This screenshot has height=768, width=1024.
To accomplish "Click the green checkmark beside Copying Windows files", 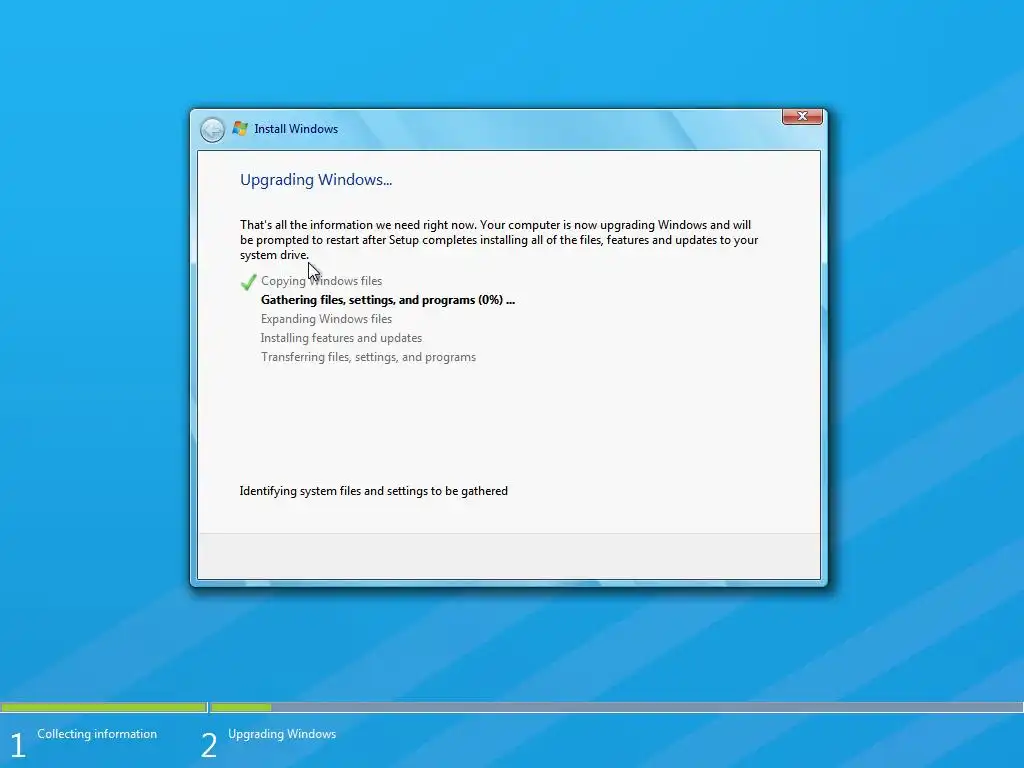I will coord(248,282).
